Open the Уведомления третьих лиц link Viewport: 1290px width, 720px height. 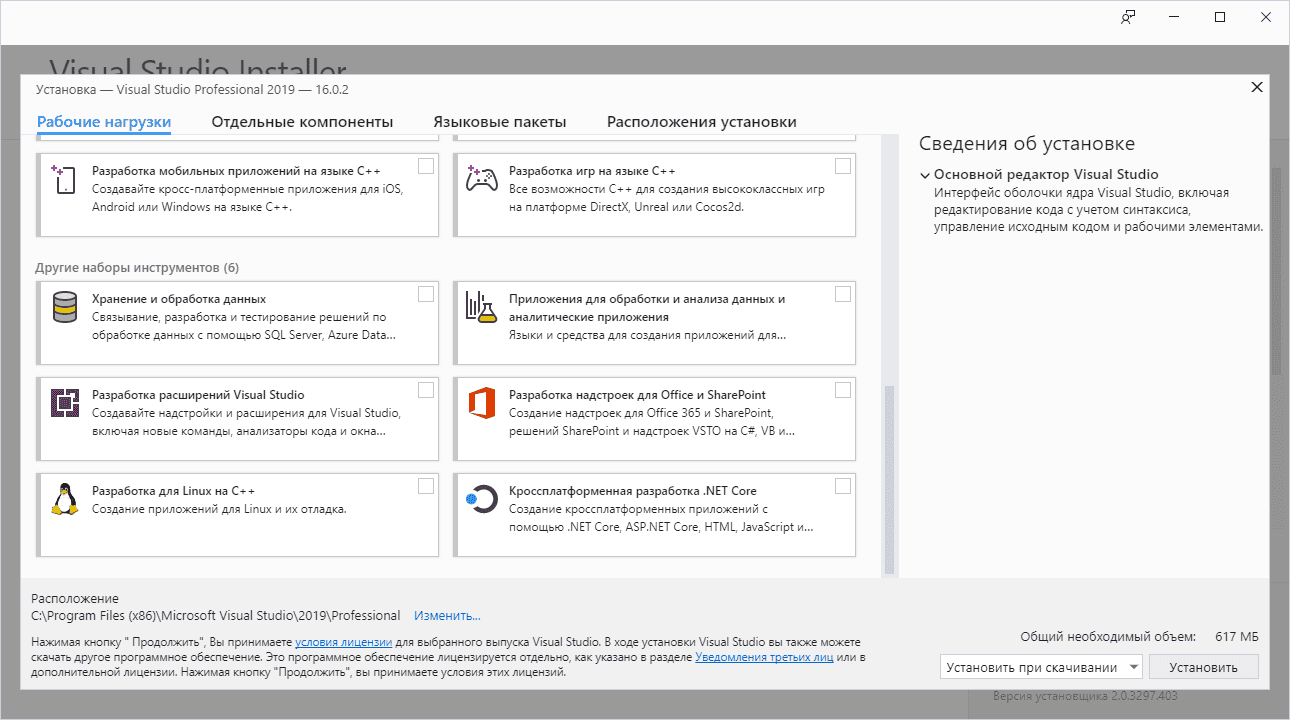pyautogui.click(x=764, y=657)
